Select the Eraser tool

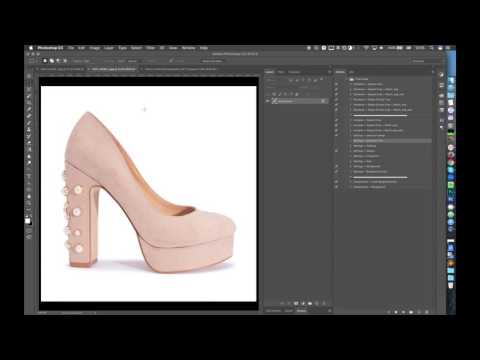click(x=29, y=143)
